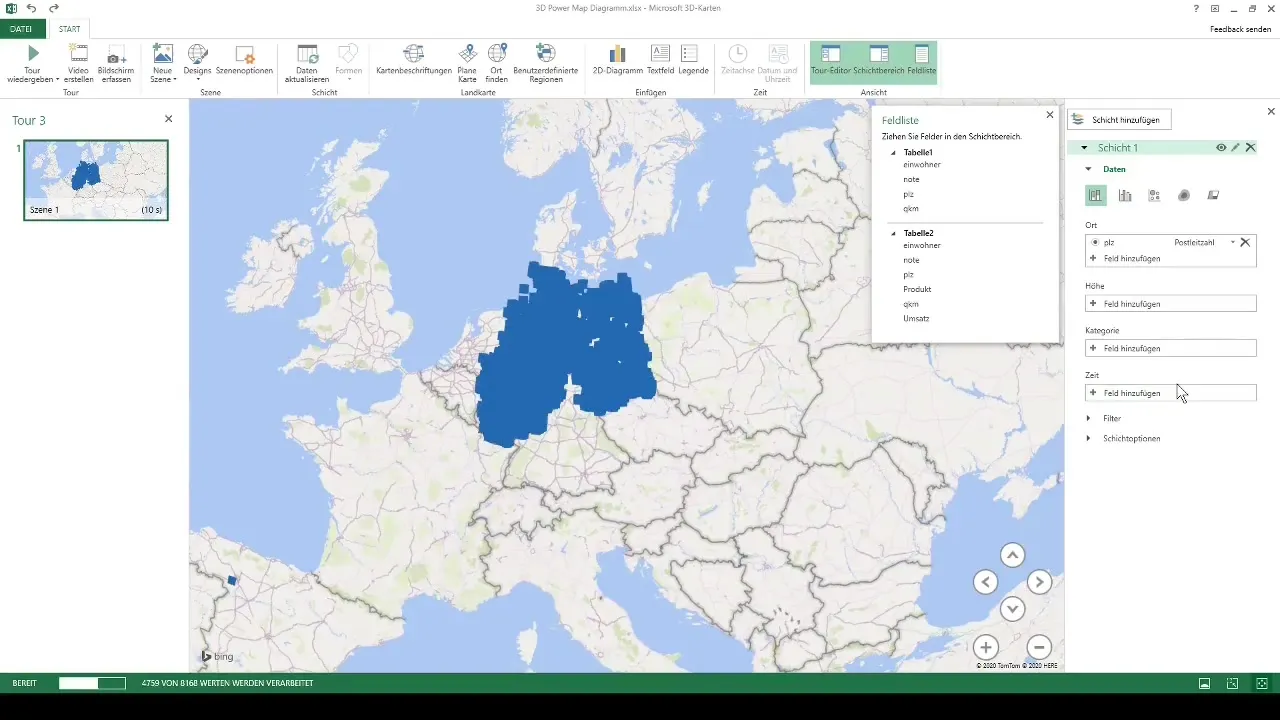Select einwohner field under Tabelle1
The width and height of the screenshot is (1280, 720).
[921, 164]
